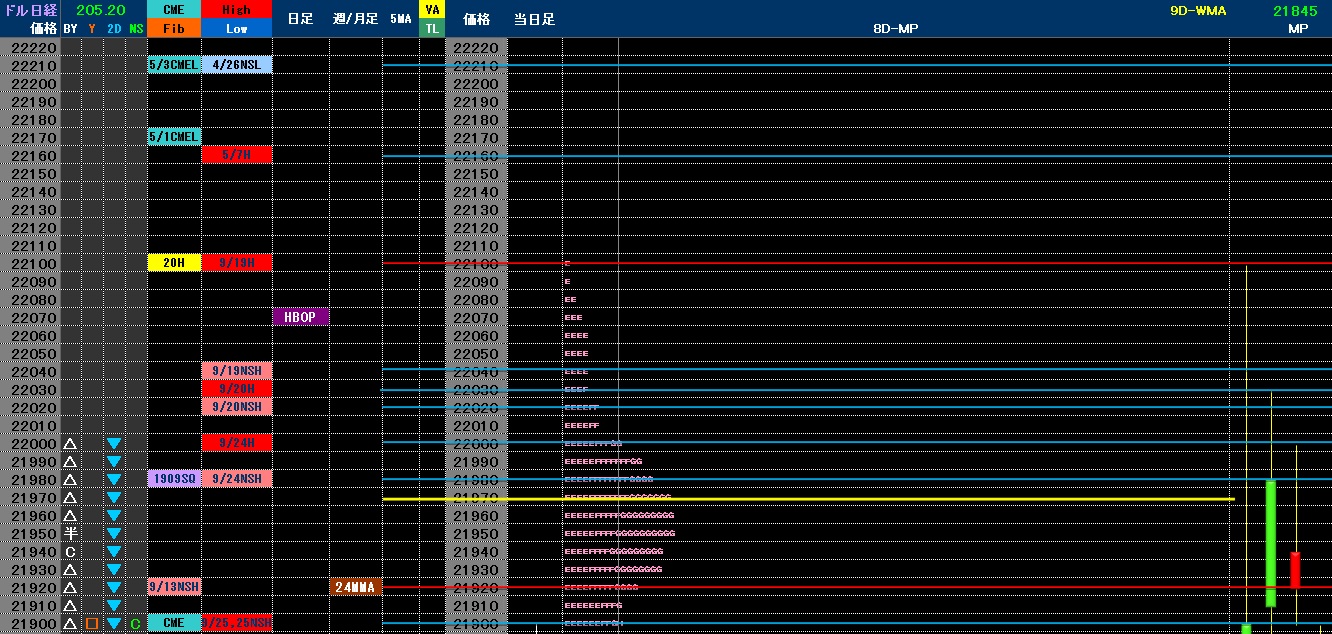Viewport: 1332px width, 634px height.
Task: Click the 9/13NSH label cell
Action: 174,587
